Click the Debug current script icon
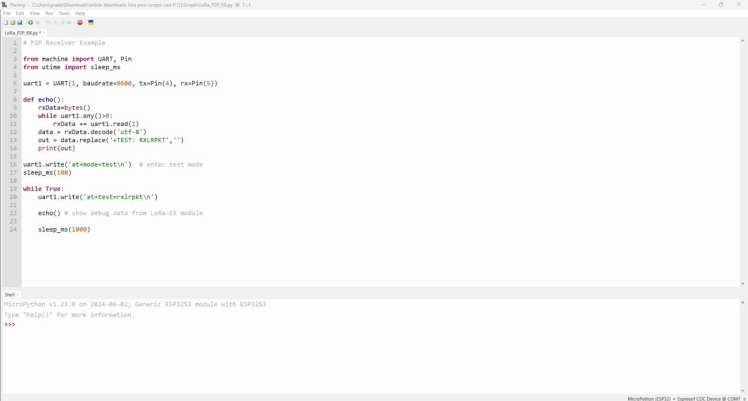This screenshot has height=401, width=748. pos(38,22)
